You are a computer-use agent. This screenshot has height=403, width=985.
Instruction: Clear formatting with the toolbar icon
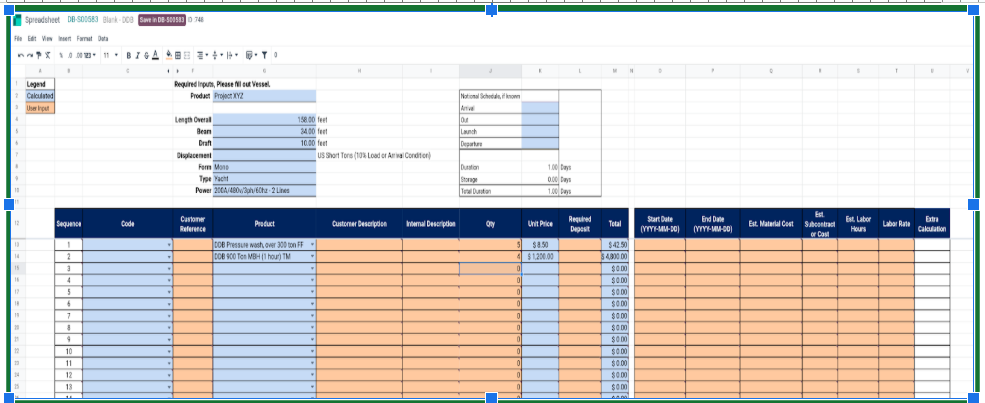[48, 55]
